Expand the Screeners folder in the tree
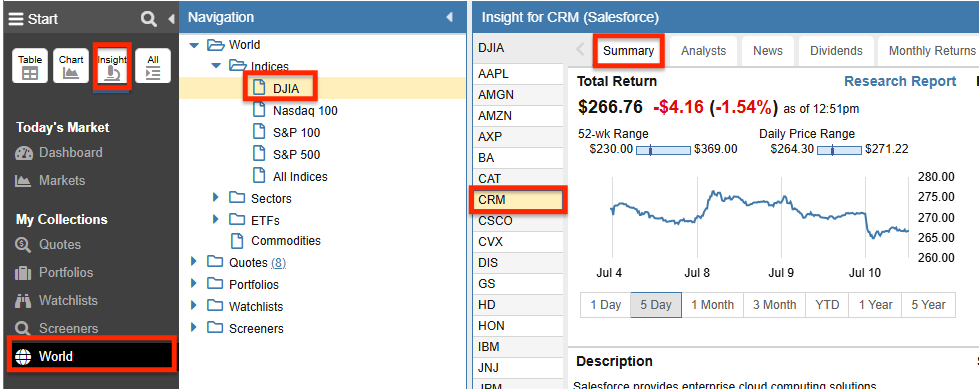 click(194, 327)
